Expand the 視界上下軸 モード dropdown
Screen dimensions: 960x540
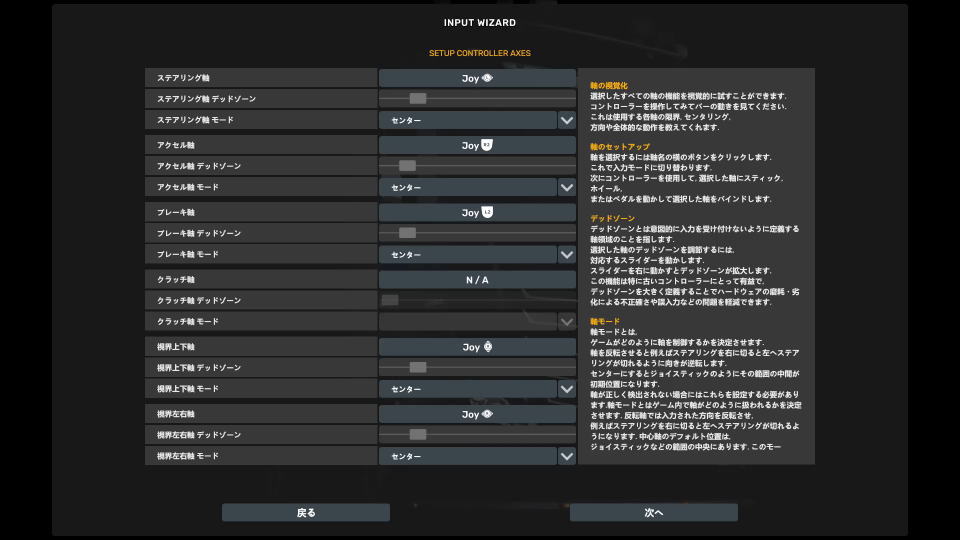coord(567,389)
